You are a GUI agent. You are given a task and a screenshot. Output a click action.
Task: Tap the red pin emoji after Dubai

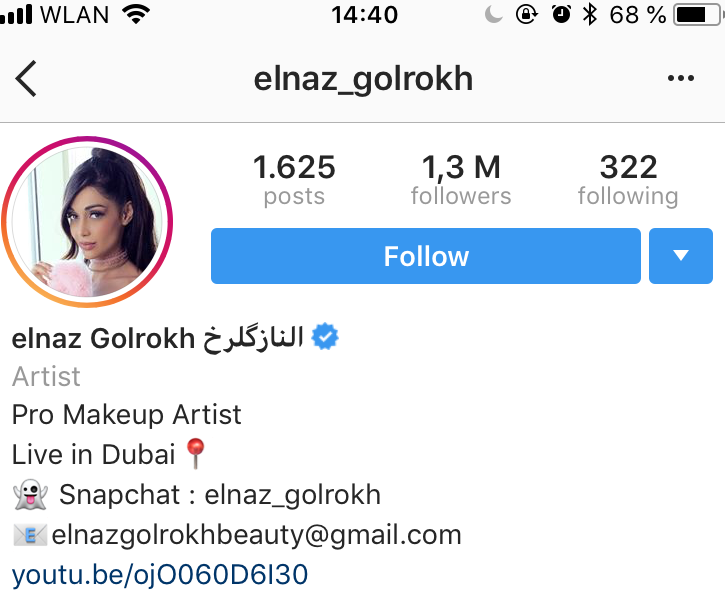point(196,453)
